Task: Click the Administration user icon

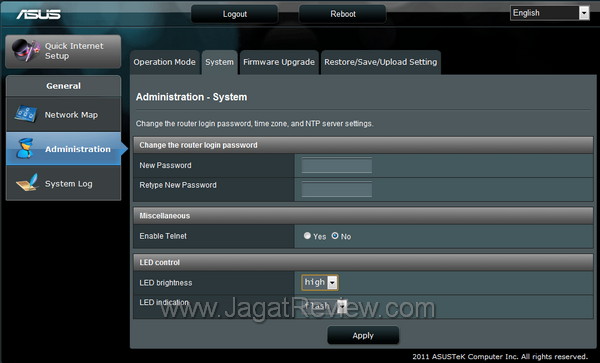Action: click(25, 148)
